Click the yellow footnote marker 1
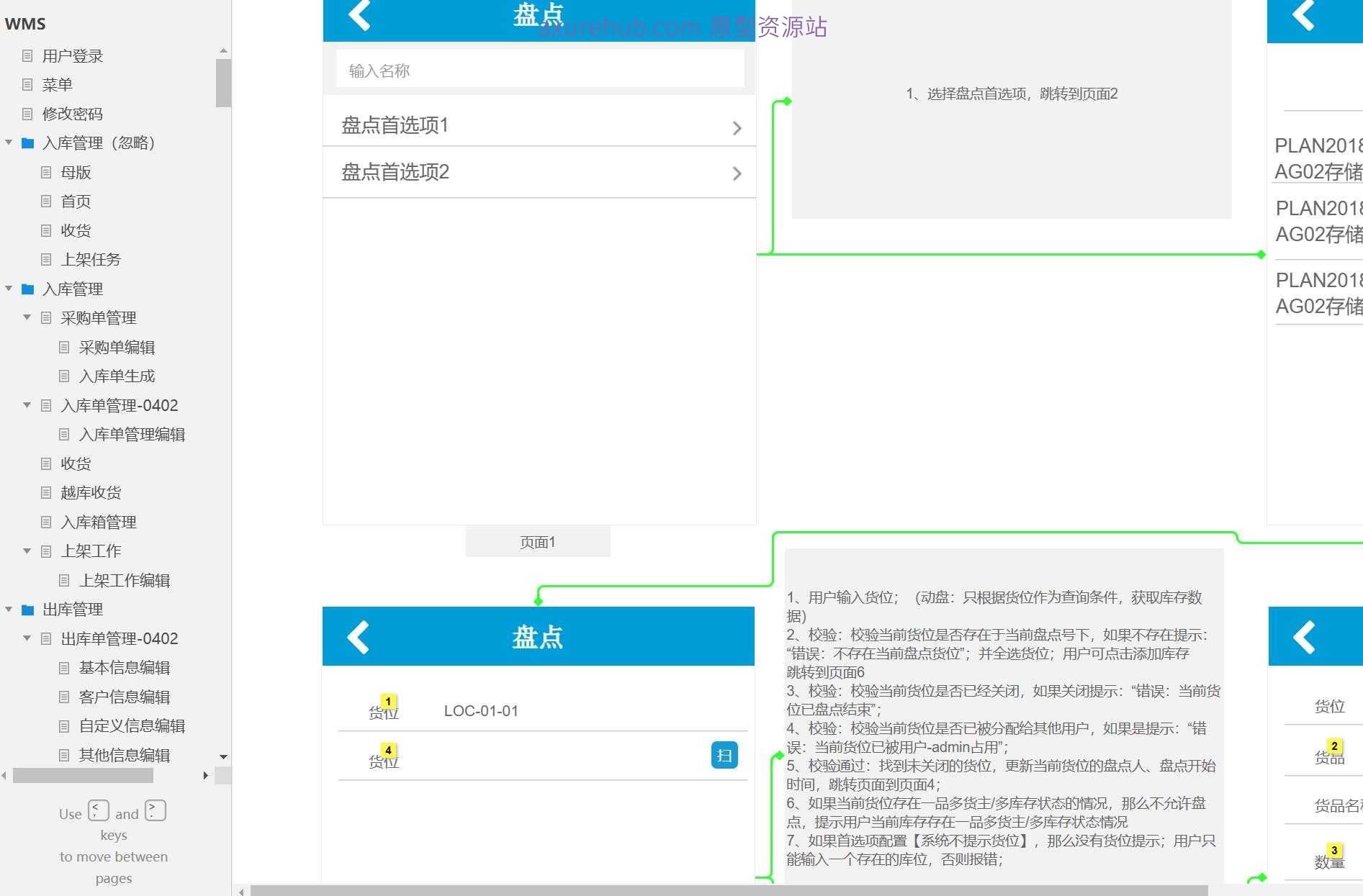1363x896 pixels. click(388, 701)
